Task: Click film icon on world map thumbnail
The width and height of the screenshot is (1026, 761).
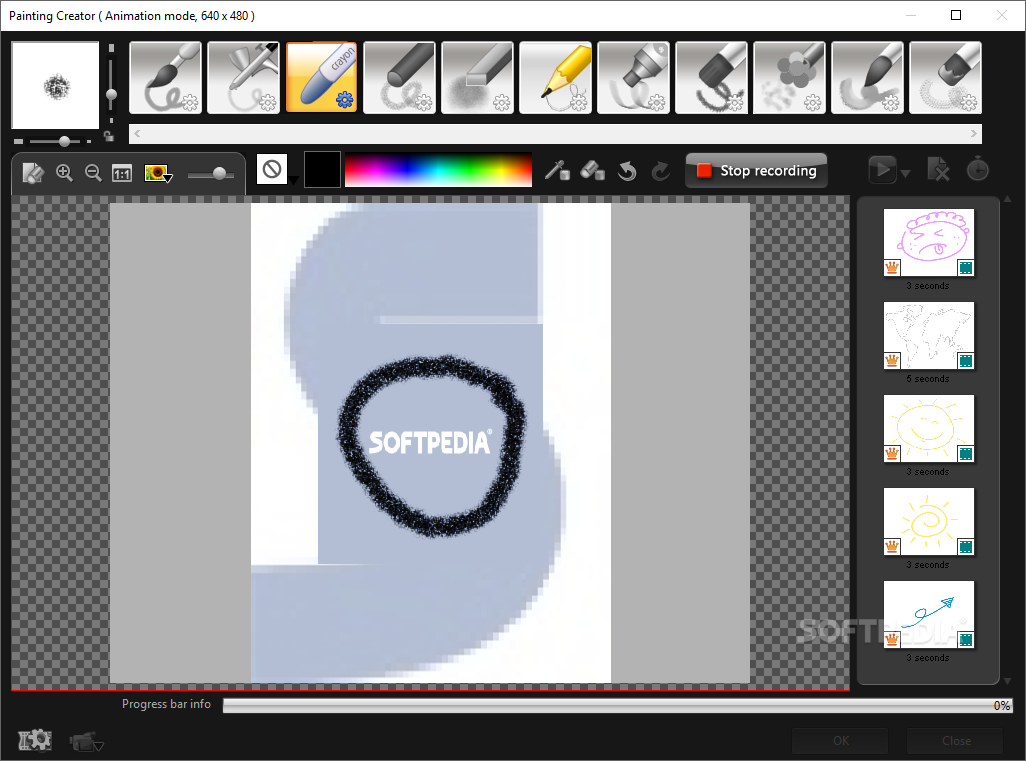Action: 966,361
